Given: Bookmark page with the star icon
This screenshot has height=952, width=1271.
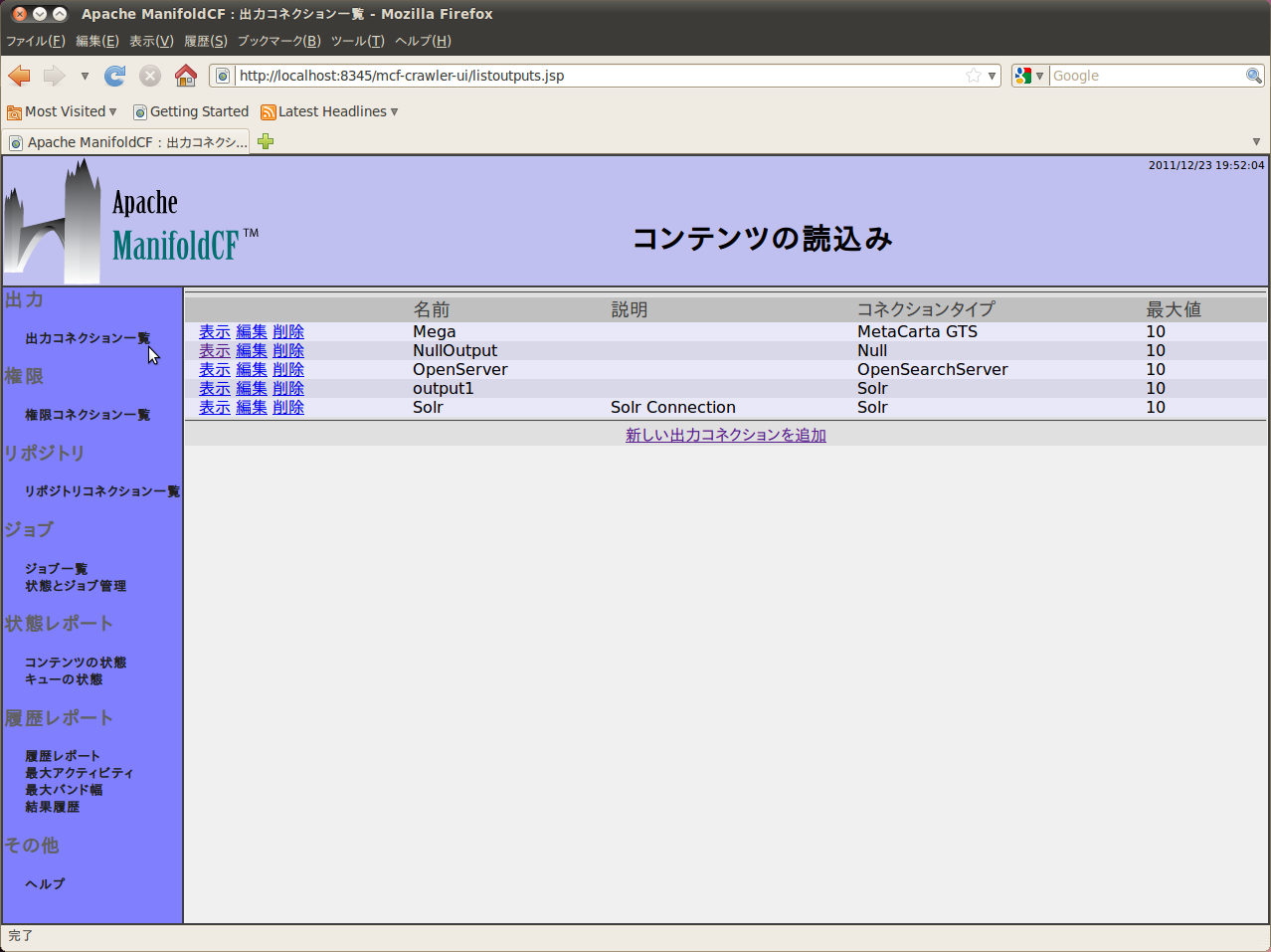Looking at the screenshot, I should click(973, 76).
